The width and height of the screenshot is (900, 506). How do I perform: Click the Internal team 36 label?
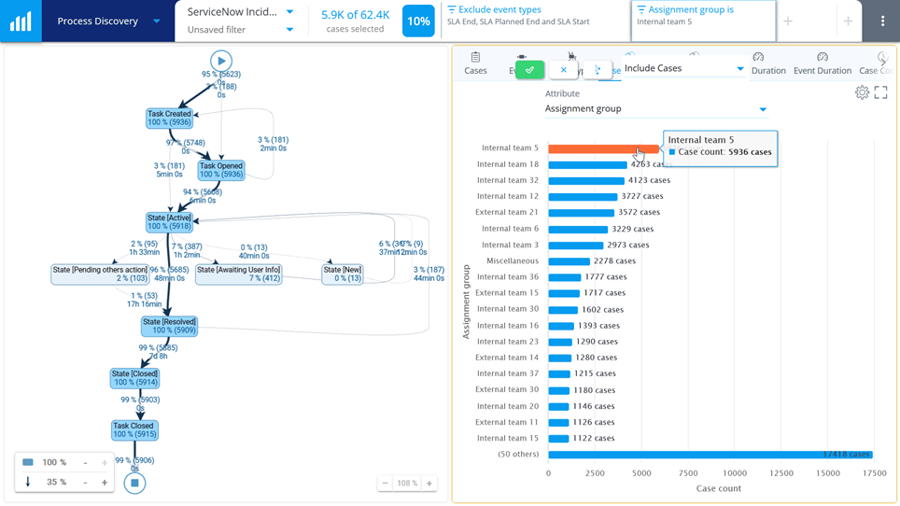click(508, 277)
